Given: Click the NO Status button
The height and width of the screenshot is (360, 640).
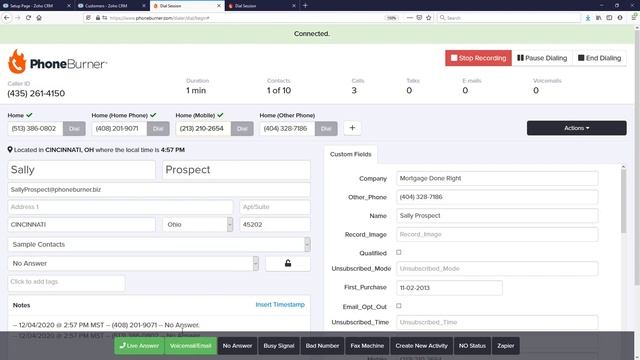Looking at the screenshot, I should point(472,346).
